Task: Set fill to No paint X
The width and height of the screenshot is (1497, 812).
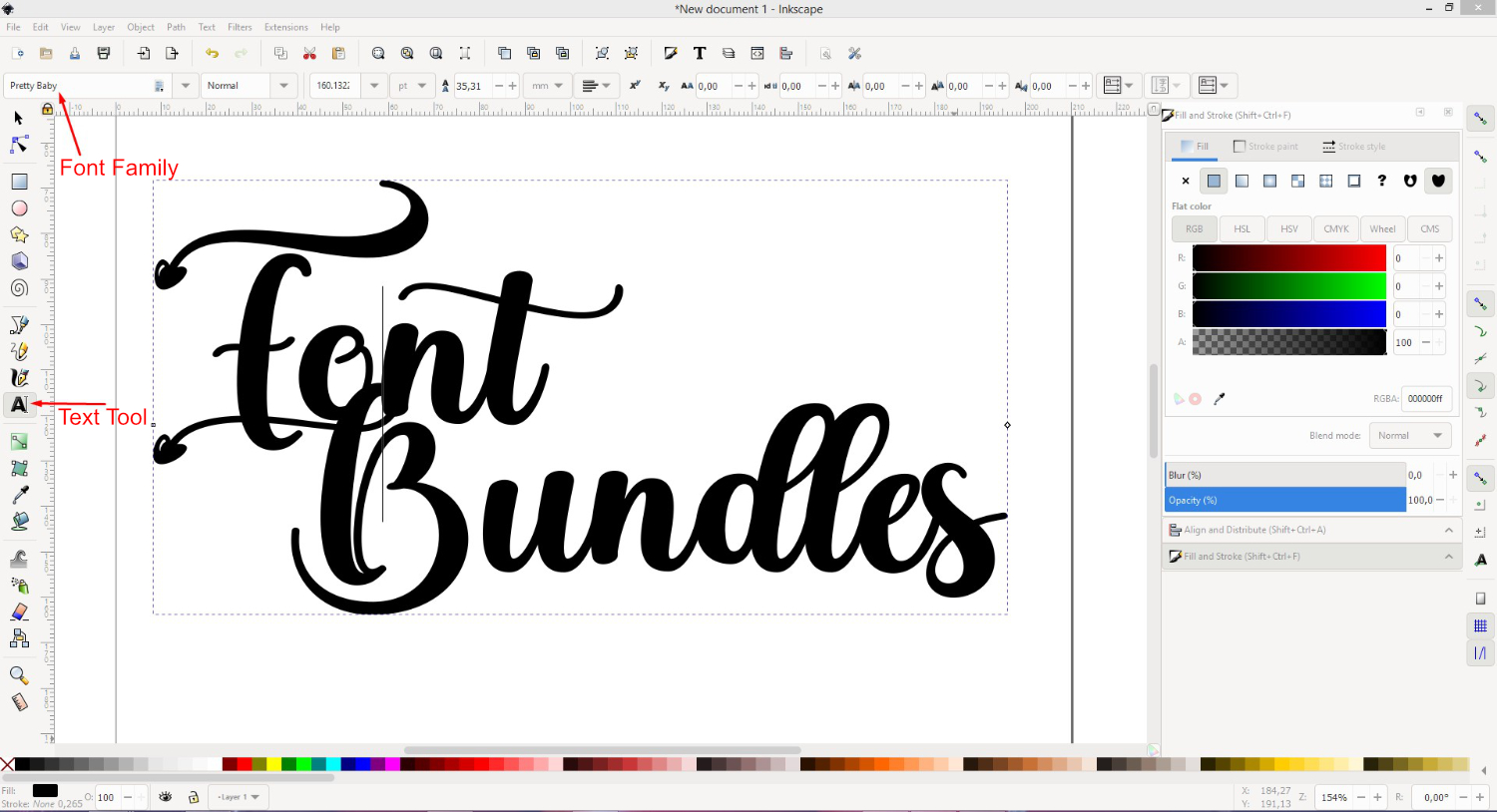Action: (x=1186, y=181)
